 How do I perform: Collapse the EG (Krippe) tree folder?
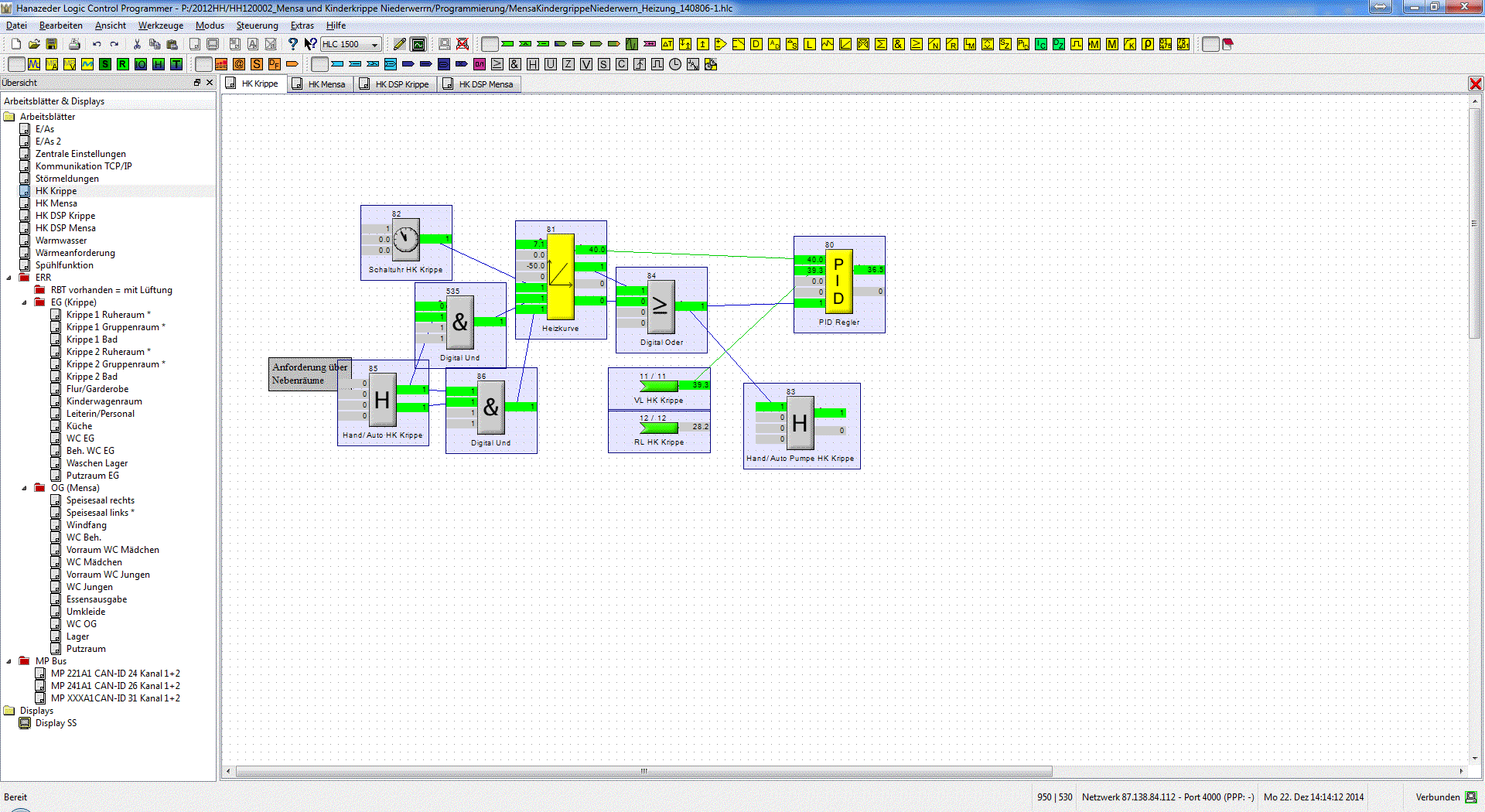pyautogui.click(x=24, y=302)
